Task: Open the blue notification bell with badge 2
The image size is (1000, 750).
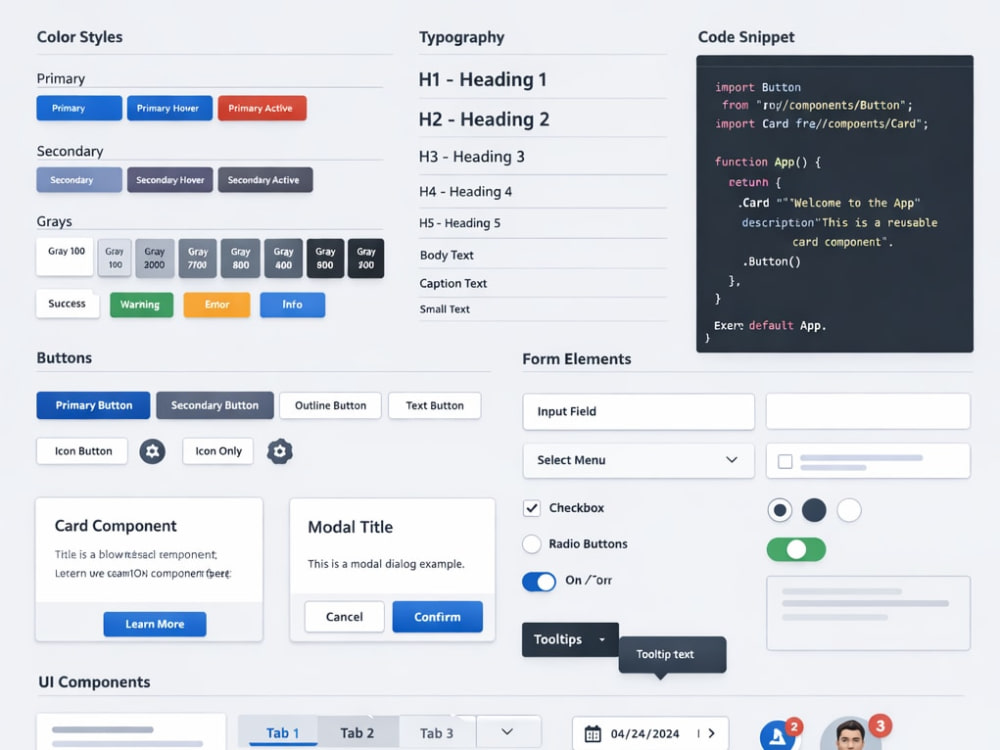Action: 777,736
